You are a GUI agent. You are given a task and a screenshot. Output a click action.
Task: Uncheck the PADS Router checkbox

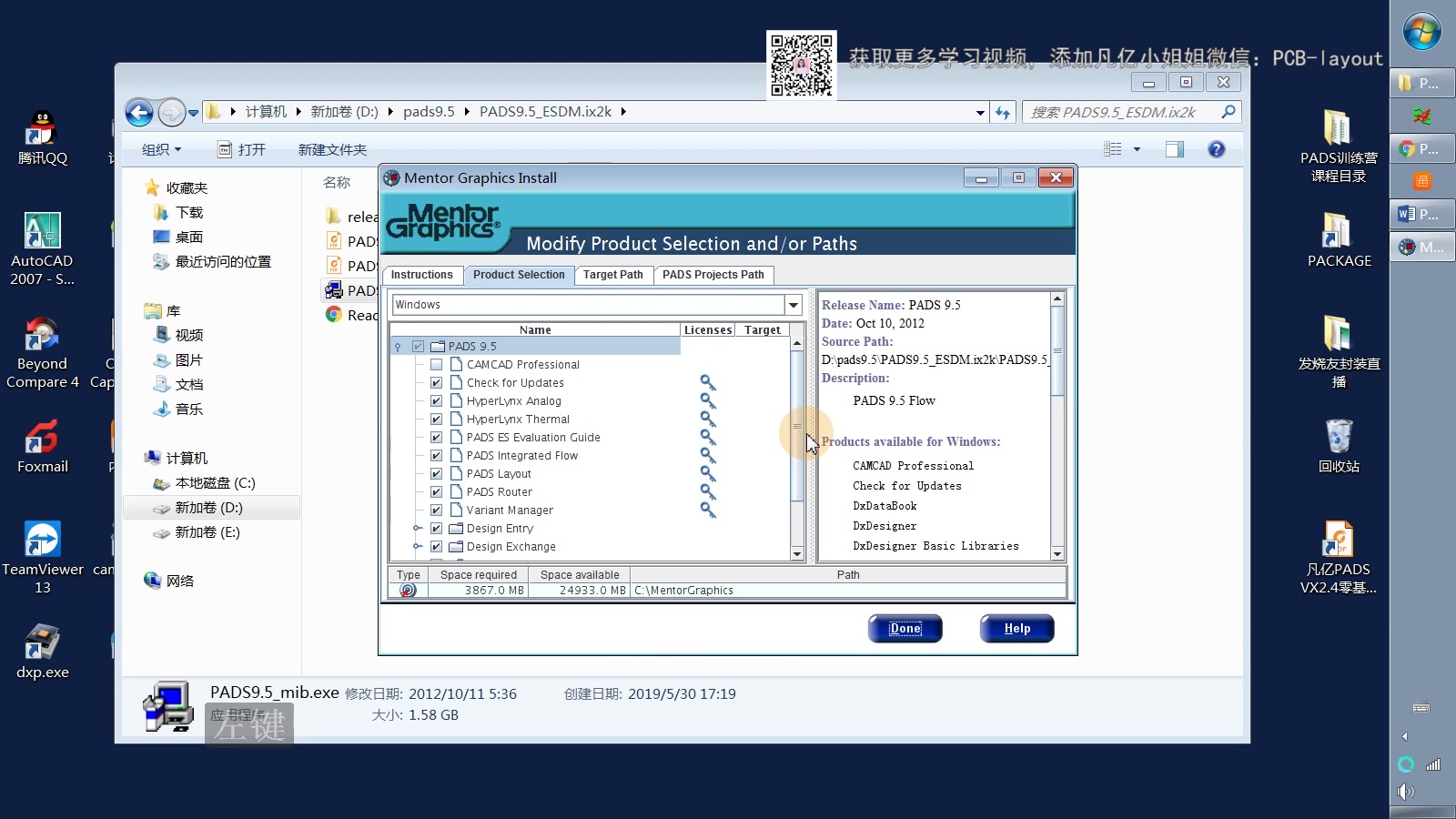click(x=436, y=492)
